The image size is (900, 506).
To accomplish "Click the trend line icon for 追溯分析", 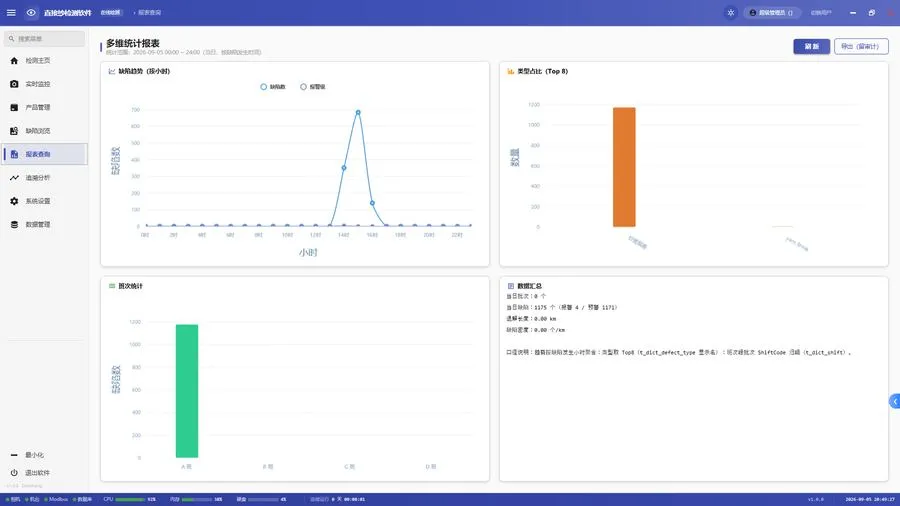I will [x=14, y=178].
